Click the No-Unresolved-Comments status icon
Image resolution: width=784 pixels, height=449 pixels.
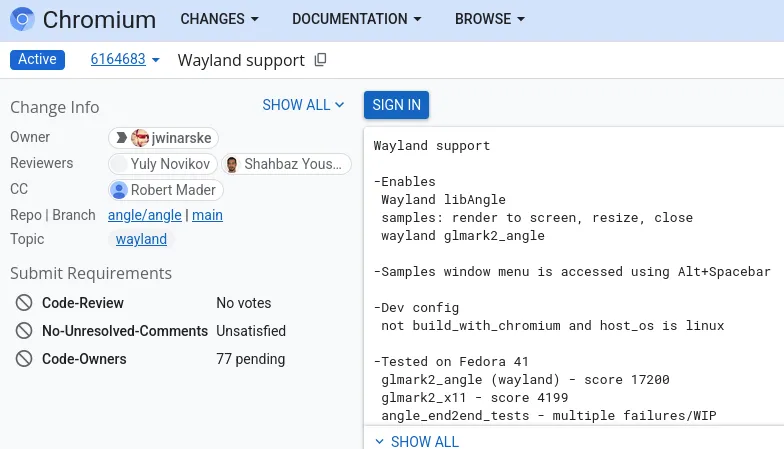24,331
